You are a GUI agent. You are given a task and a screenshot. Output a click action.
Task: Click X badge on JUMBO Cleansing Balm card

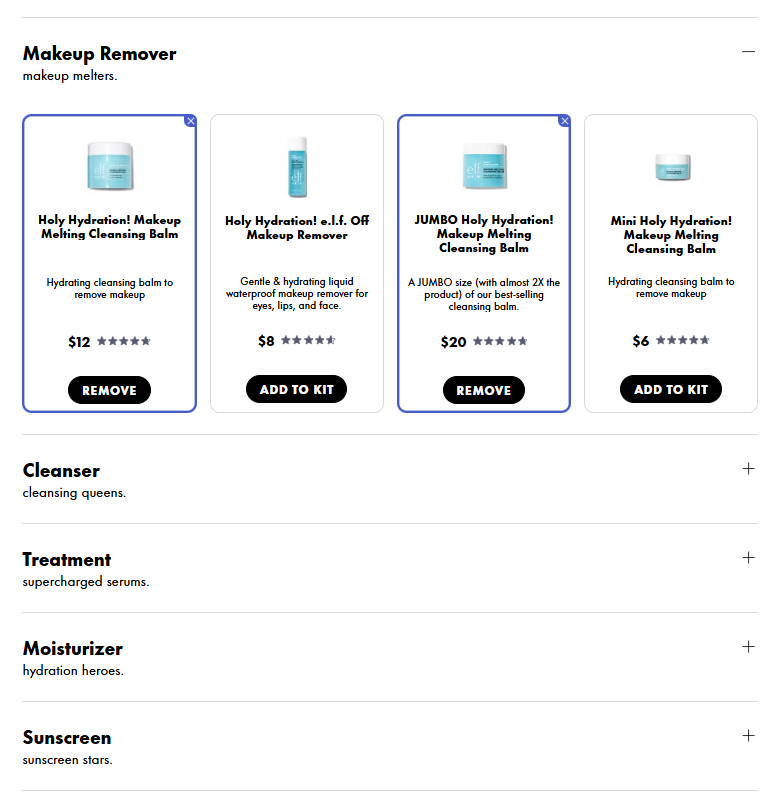[x=564, y=121]
